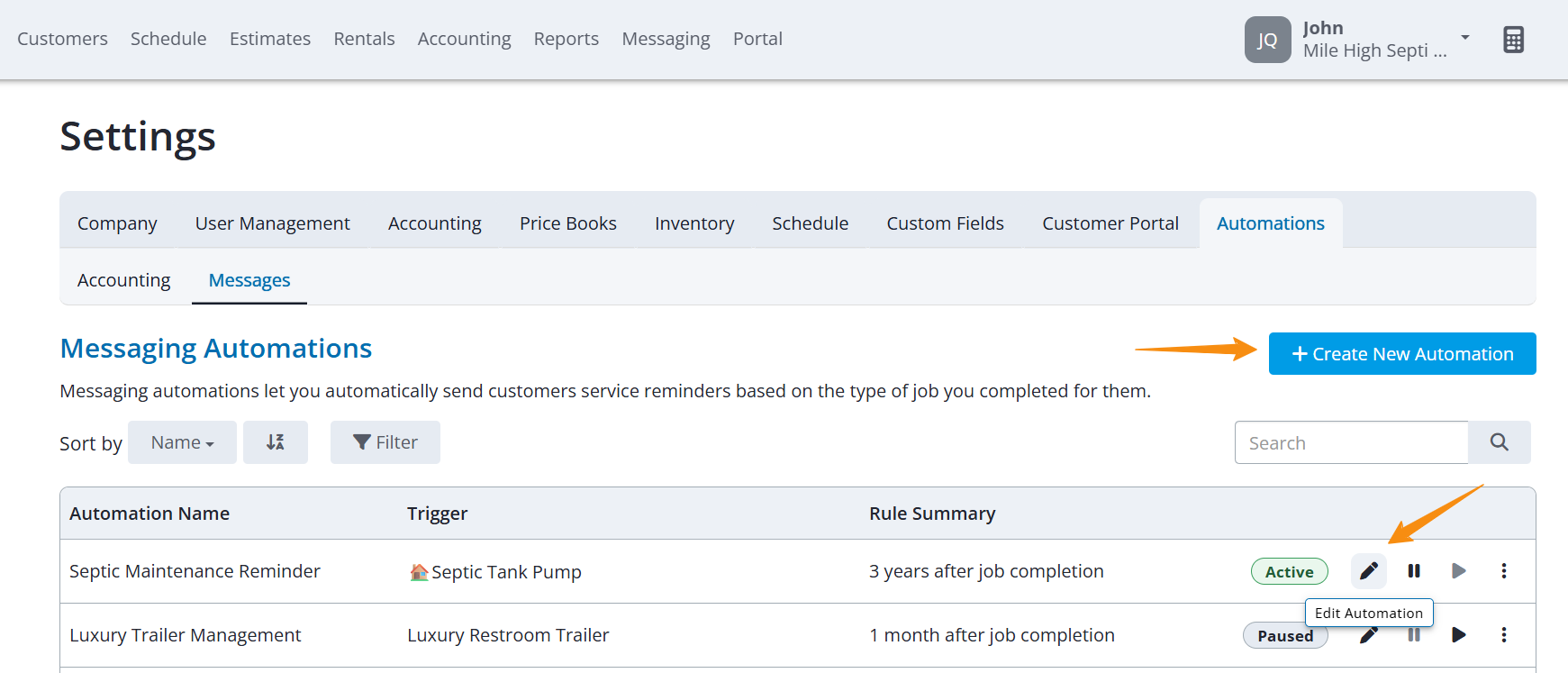Click the Messaging Automations heading

[x=216, y=349]
